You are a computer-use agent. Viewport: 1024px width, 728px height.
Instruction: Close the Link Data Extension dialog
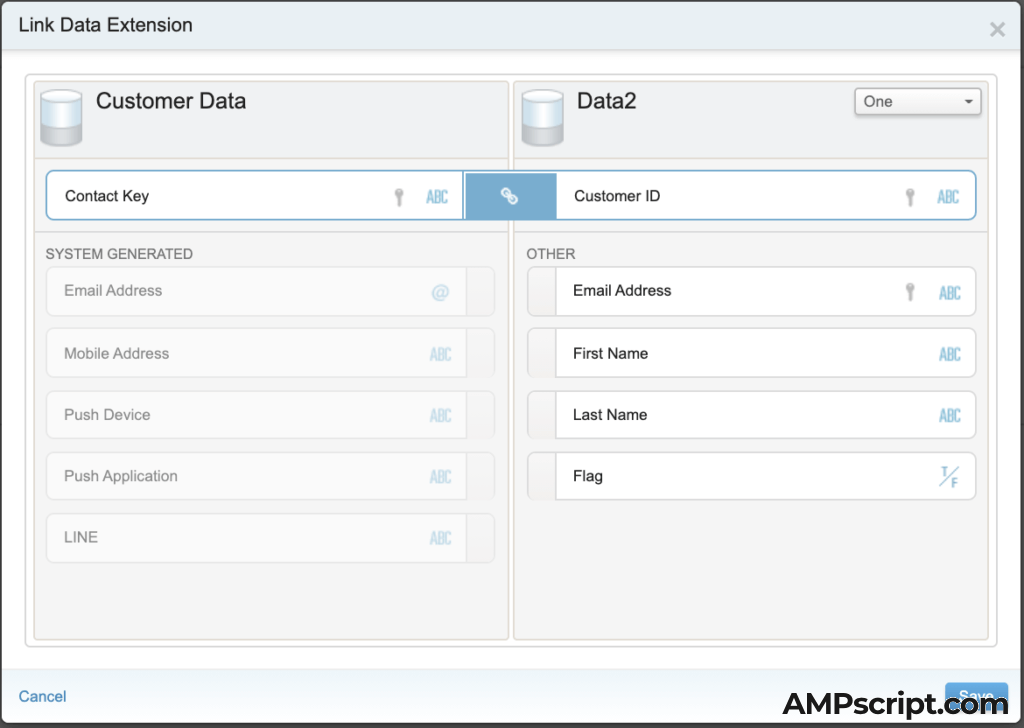[x=997, y=29]
